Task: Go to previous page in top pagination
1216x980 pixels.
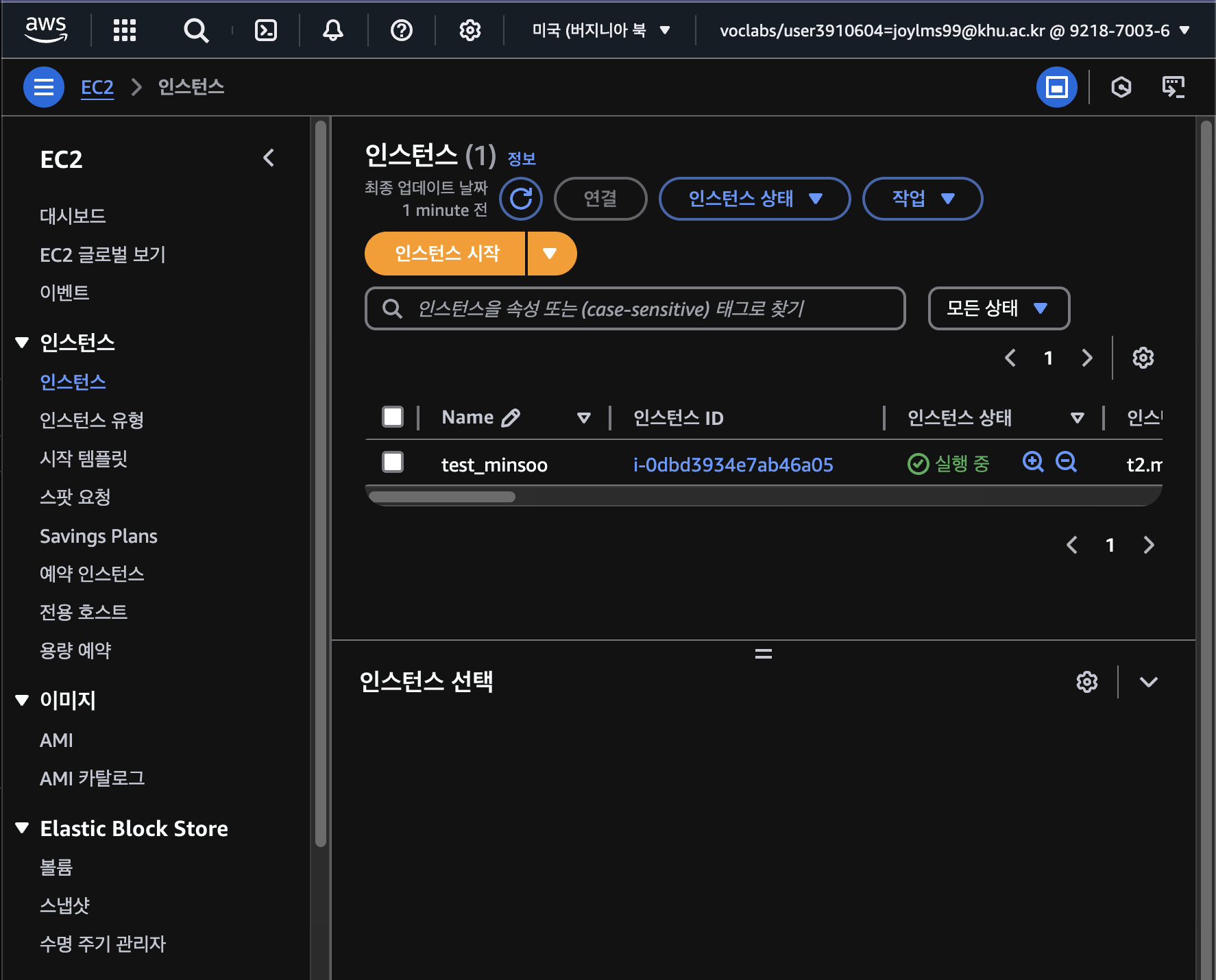Action: click(1010, 358)
